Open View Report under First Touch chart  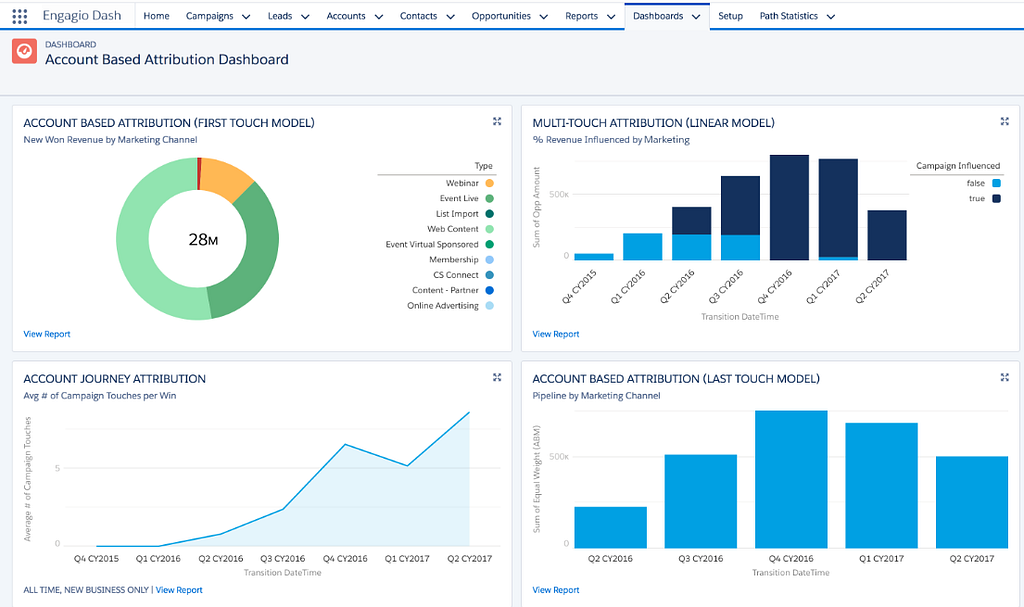[47, 334]
